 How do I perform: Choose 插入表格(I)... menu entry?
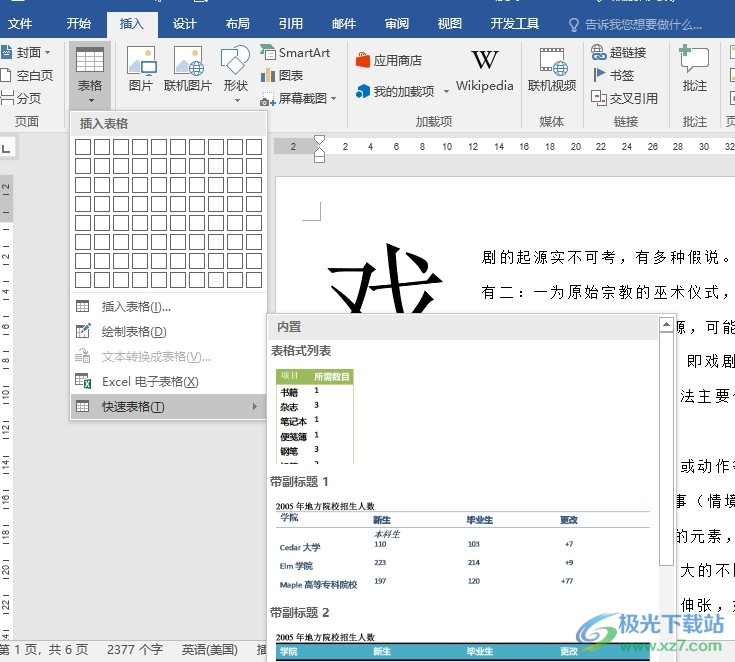pyautogui.click(x=168, y=307)
